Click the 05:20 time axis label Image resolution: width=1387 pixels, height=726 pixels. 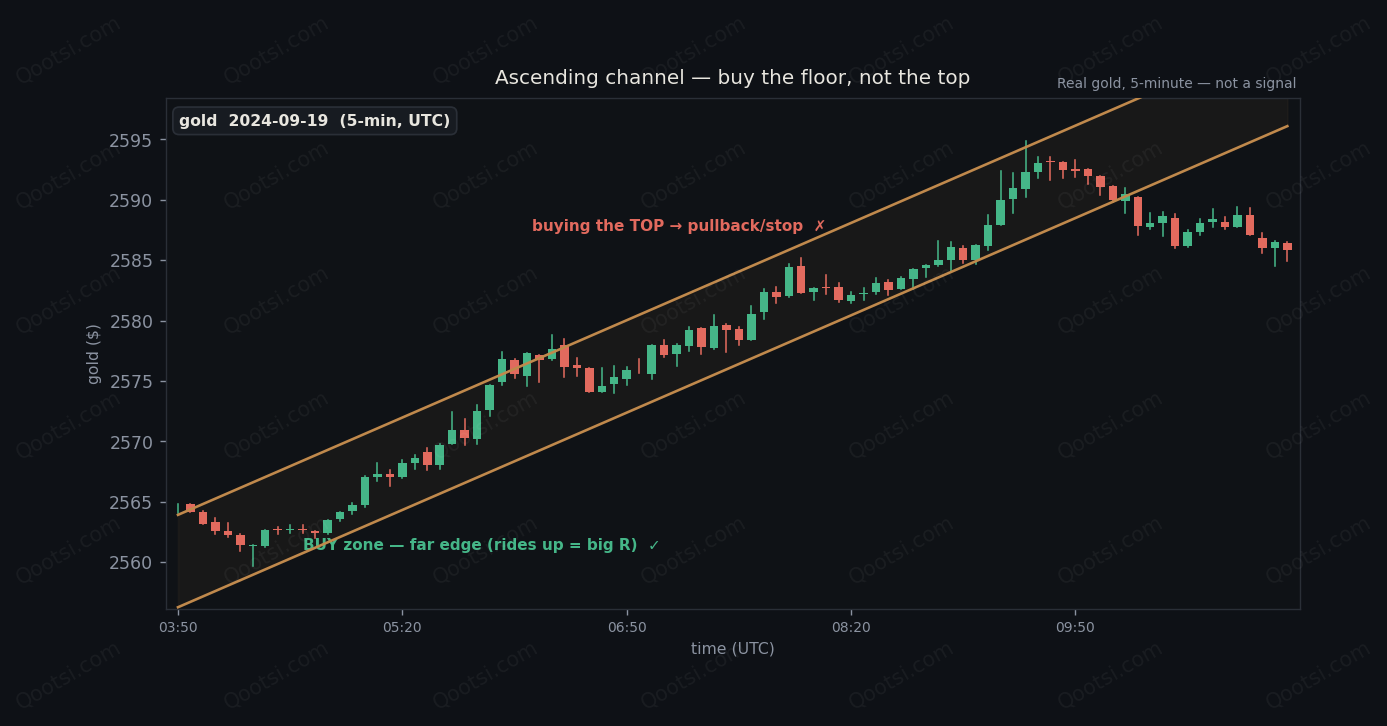pos(402,628)
